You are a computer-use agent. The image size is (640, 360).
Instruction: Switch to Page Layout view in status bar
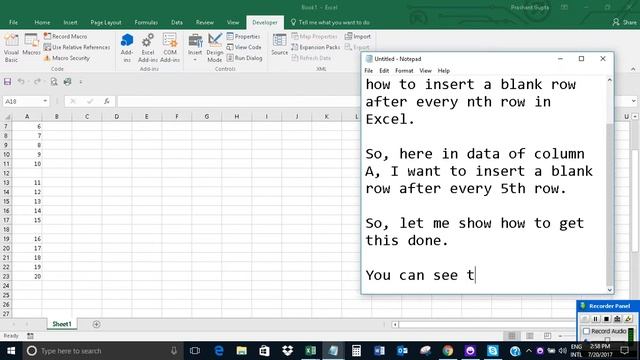point(530,336)
